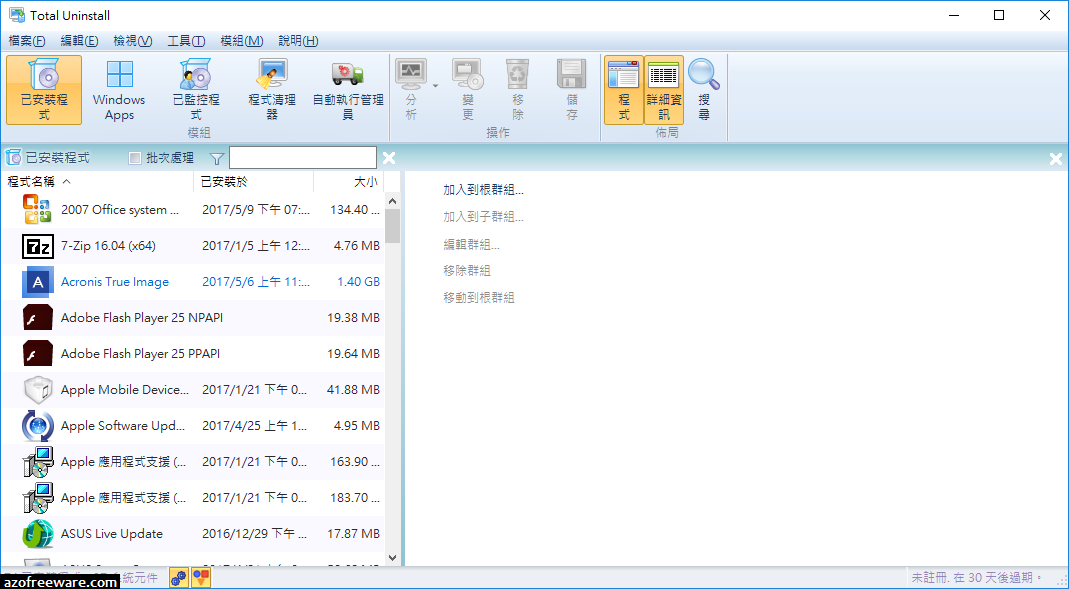Click the filter funnel icon
Image resolution: width=1069 pixels, height=589 pixels.
pyautogui.click(x=216, y=157)
